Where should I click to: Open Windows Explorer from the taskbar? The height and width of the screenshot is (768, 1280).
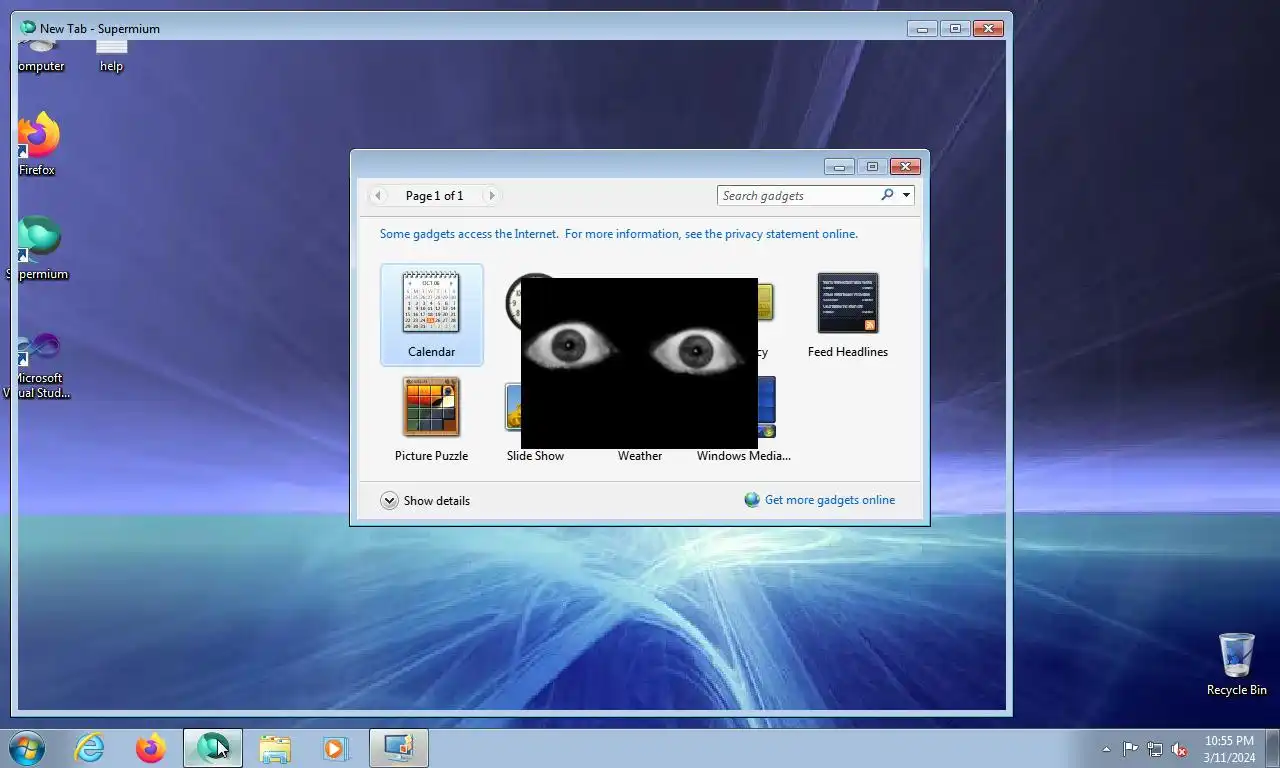[275, 748]
